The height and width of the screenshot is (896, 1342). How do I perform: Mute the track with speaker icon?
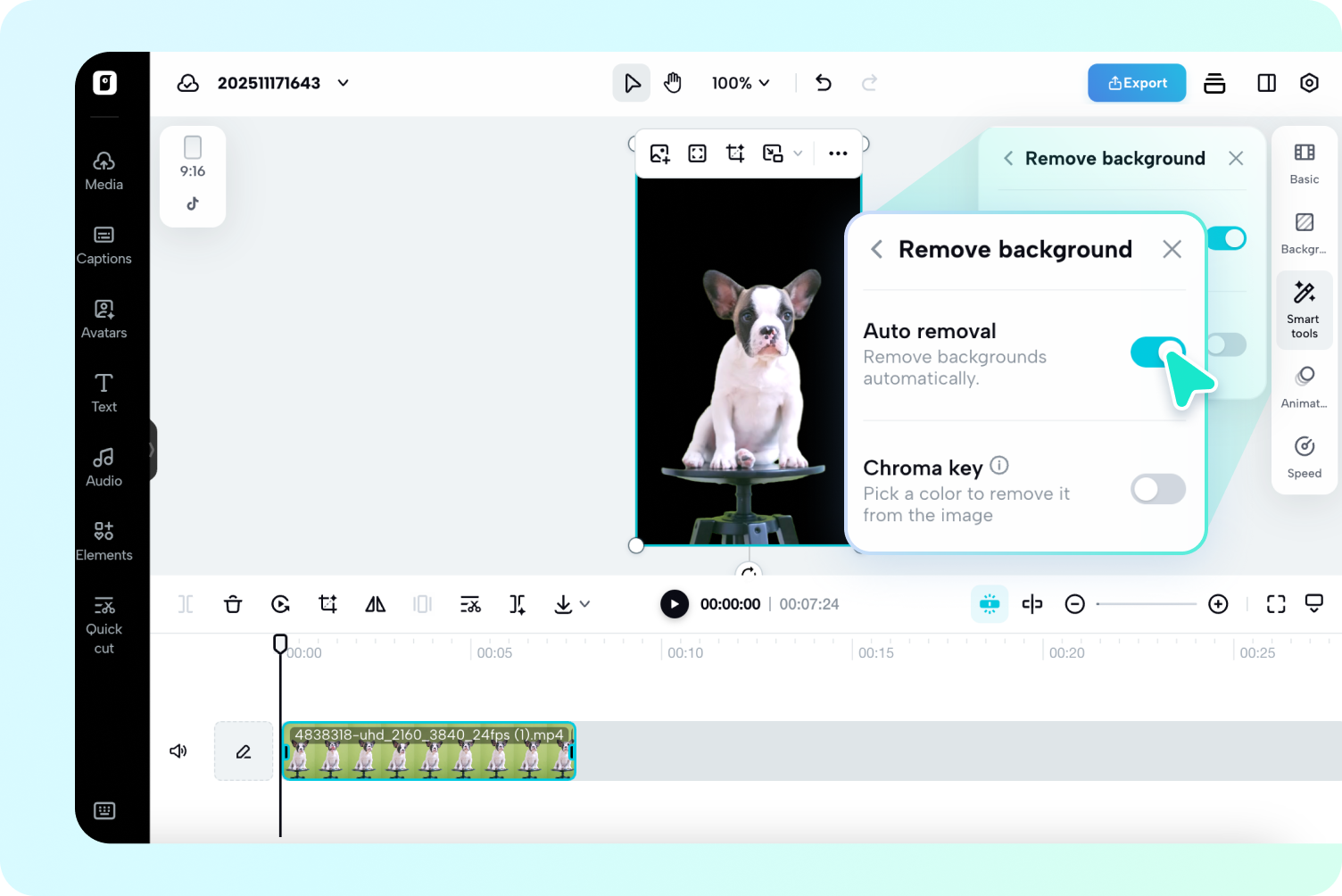178,751
